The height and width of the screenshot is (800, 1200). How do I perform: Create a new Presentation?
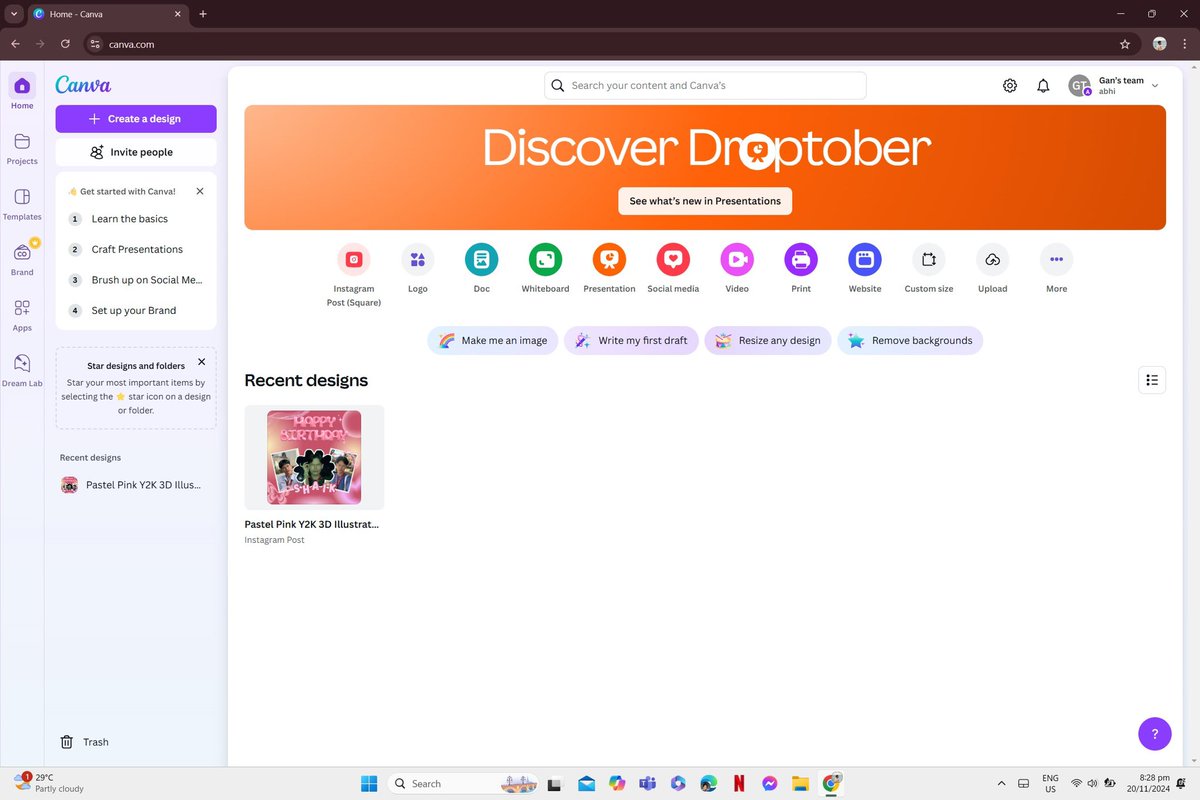pos(609,259)
